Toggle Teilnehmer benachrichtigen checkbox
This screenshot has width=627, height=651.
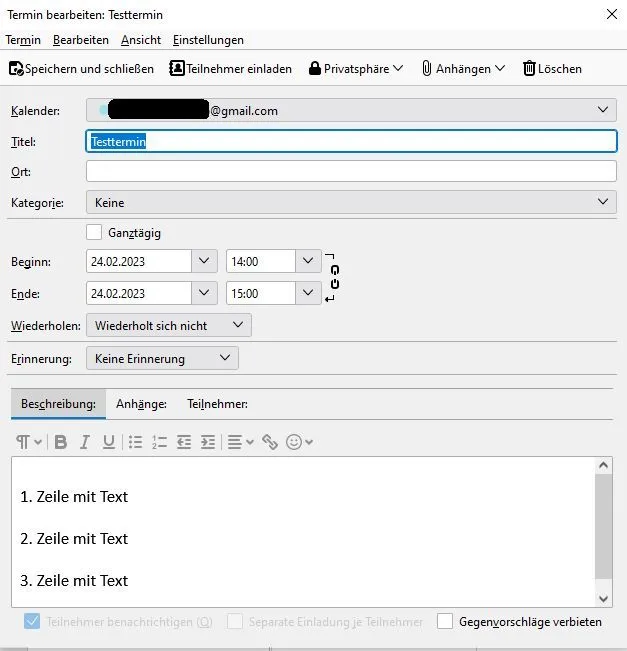[x=32, y=622]
